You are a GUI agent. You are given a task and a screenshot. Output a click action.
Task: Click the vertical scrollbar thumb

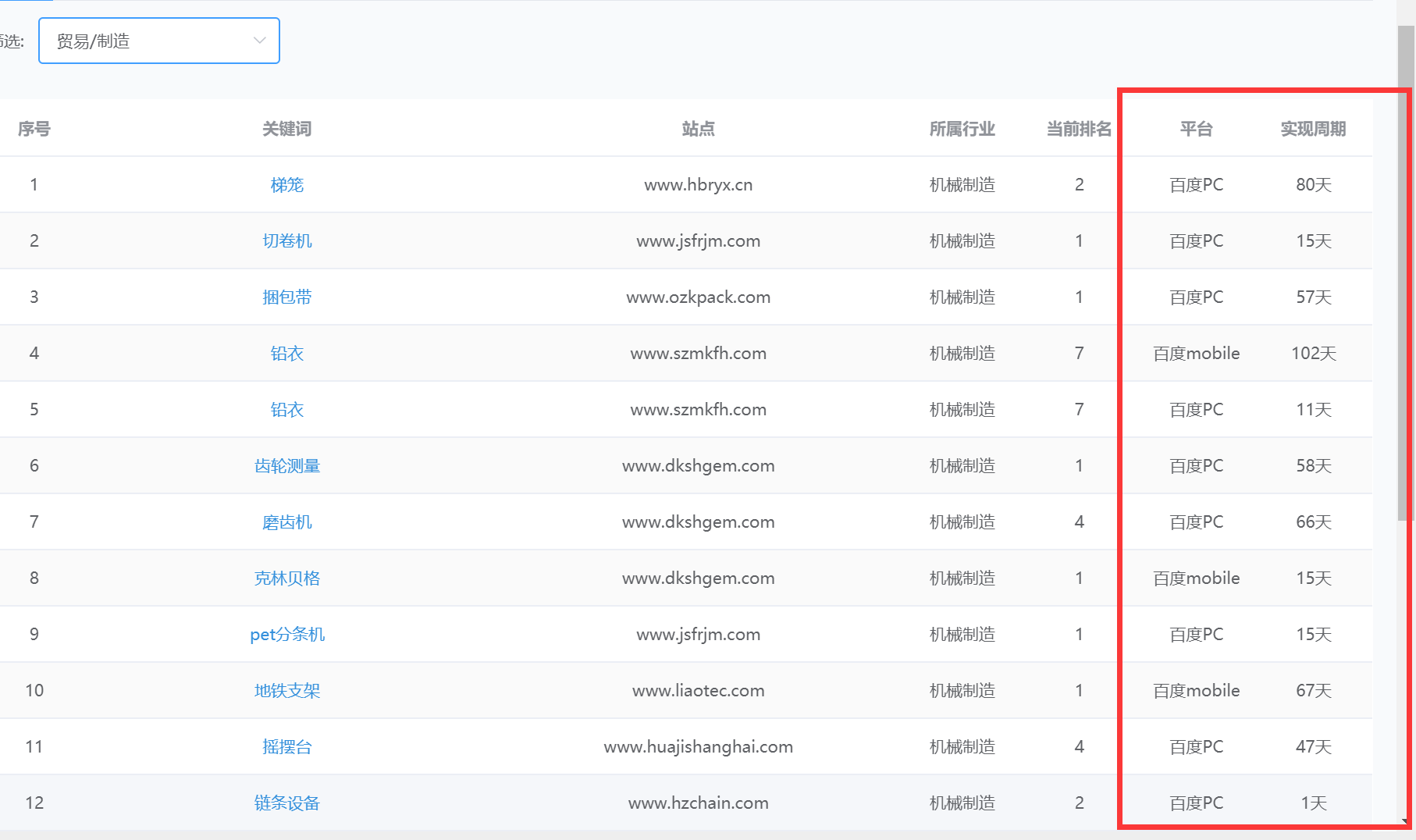tap(1406, 273)
